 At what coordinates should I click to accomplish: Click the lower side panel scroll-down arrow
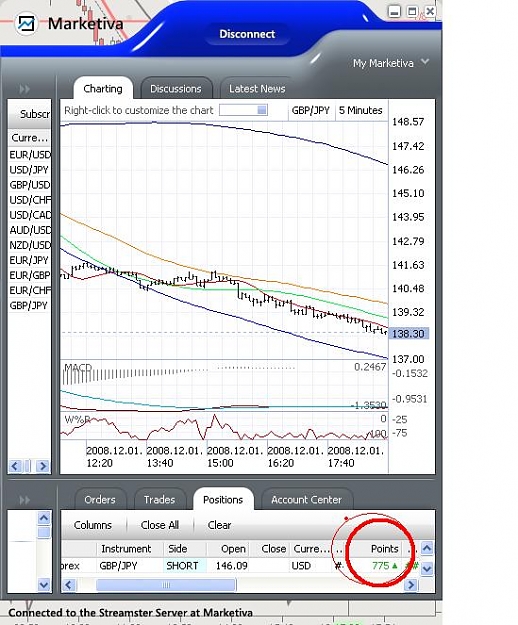pyautogui.click(x=44, y=585)
